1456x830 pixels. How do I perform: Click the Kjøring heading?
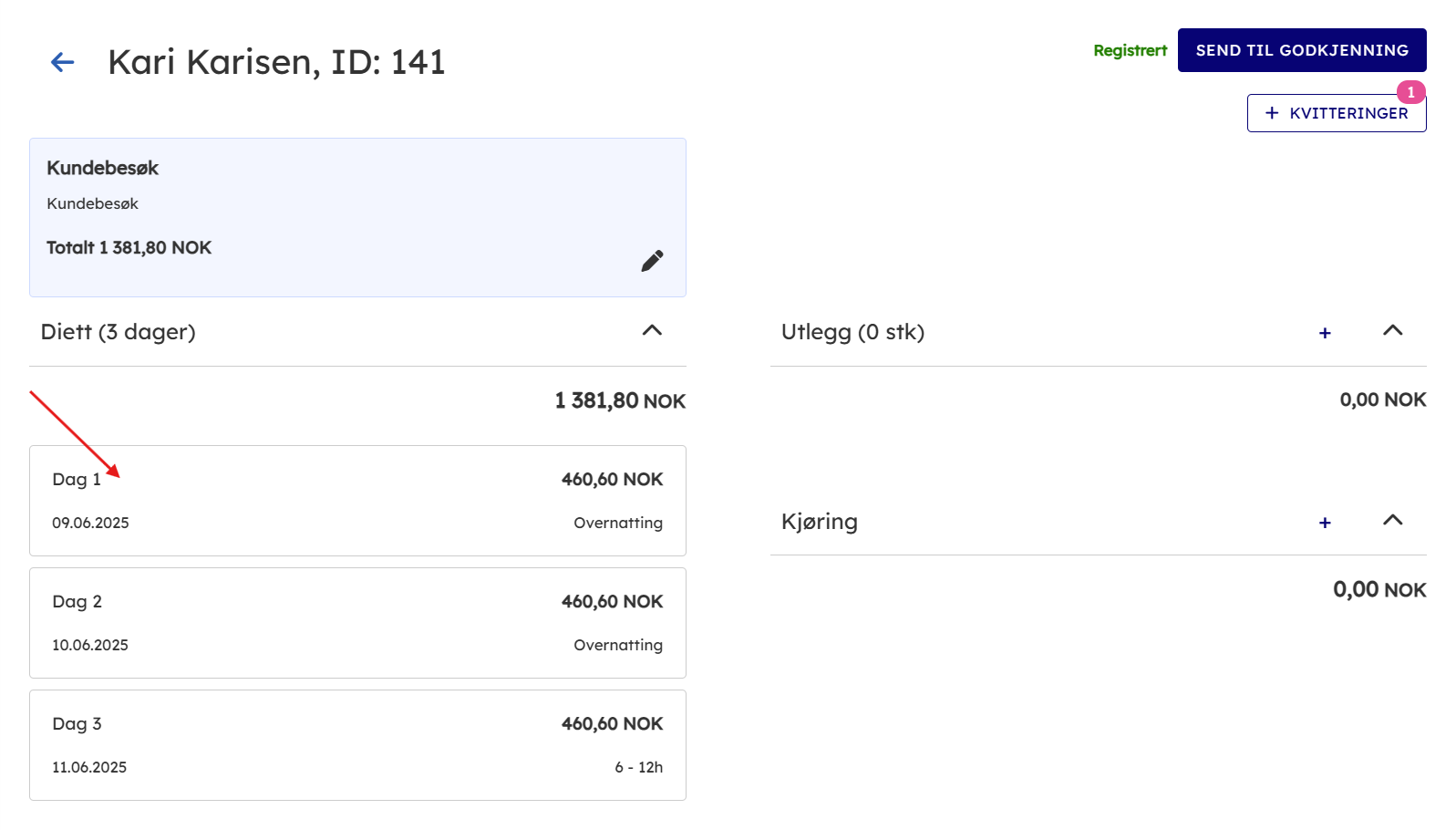(819, 522)
